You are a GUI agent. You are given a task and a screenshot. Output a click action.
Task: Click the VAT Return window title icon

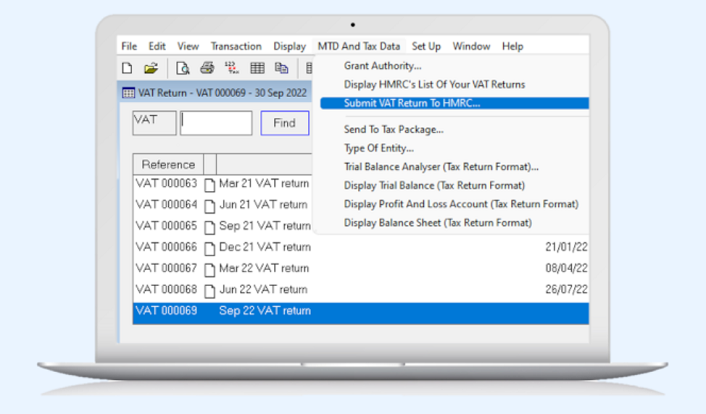(128, 93)
